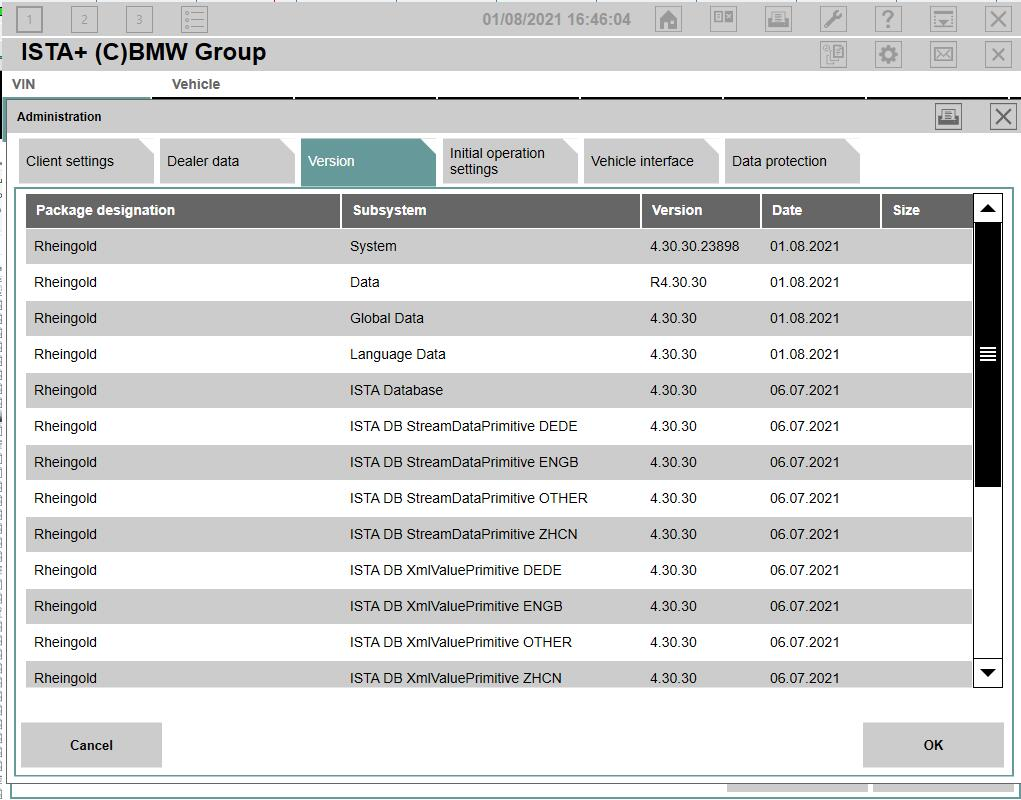This screenshot has height=800, width=1021.
Task: Click the settings gear icon
Action: [888, 54]
